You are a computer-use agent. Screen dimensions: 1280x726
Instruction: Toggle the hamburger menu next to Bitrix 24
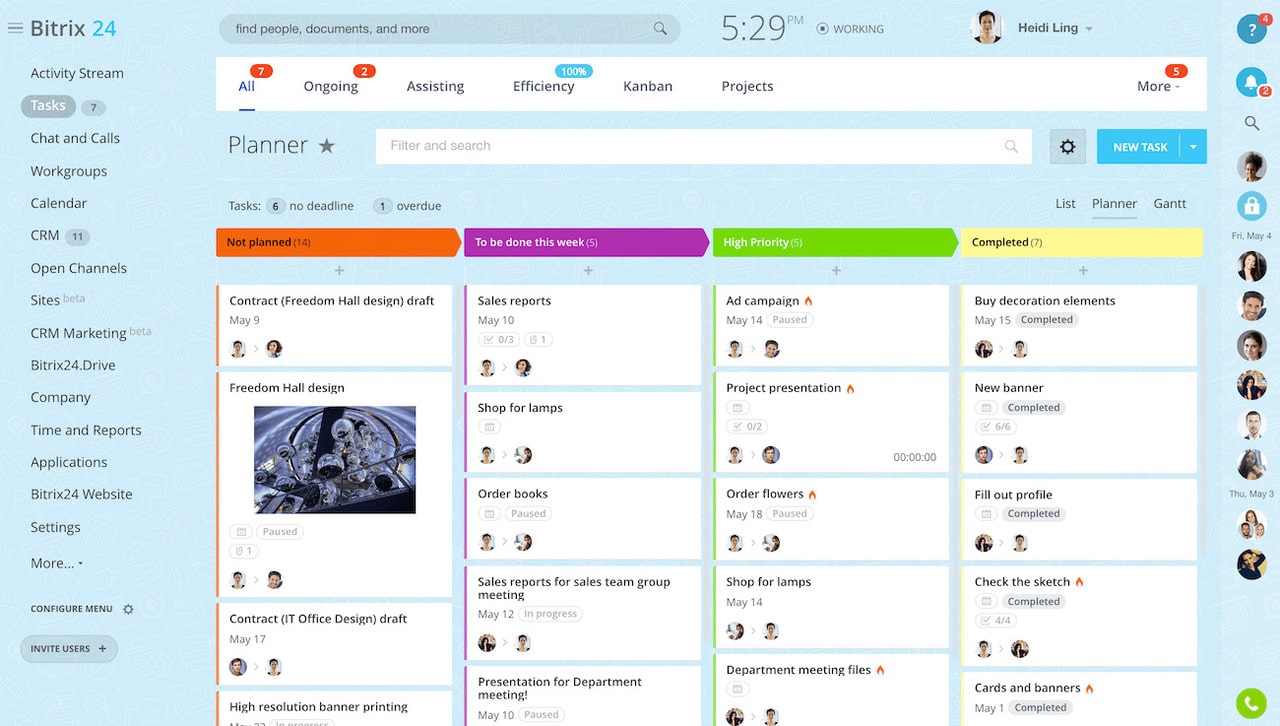[15, 28]
